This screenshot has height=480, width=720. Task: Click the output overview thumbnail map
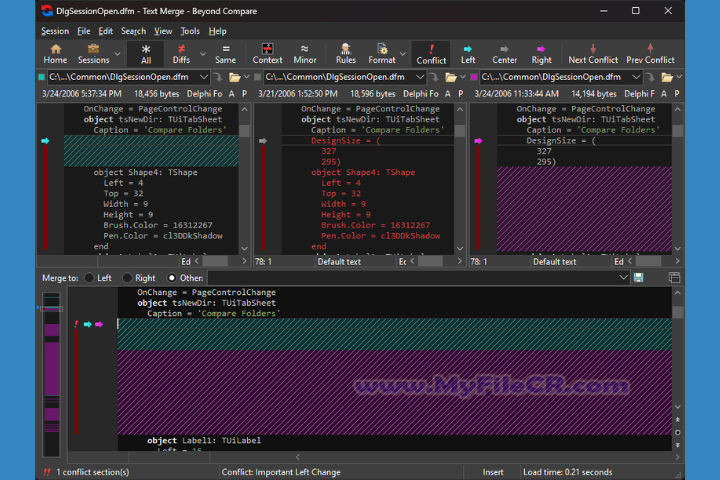(x=51, y=374)
